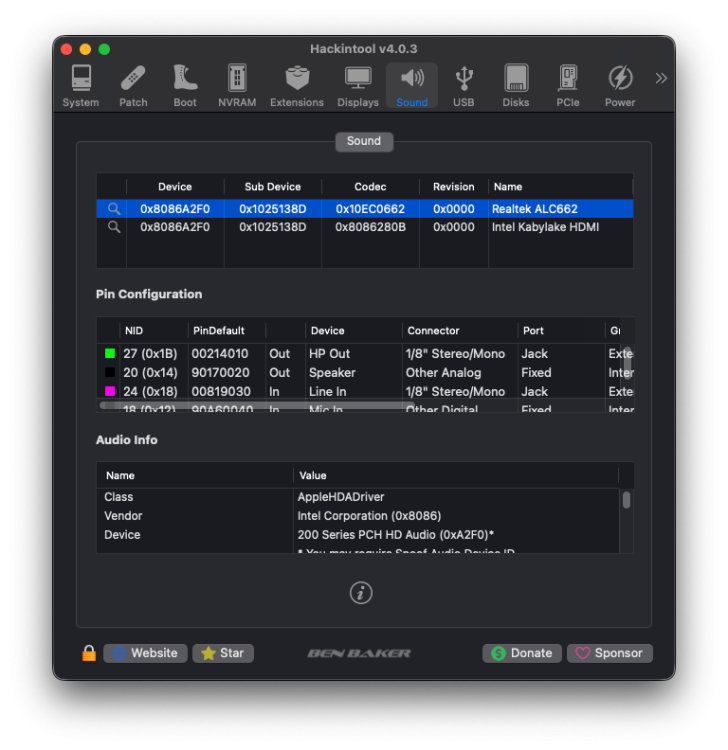Click codec value 0x10EC0662

click(370, 209)
